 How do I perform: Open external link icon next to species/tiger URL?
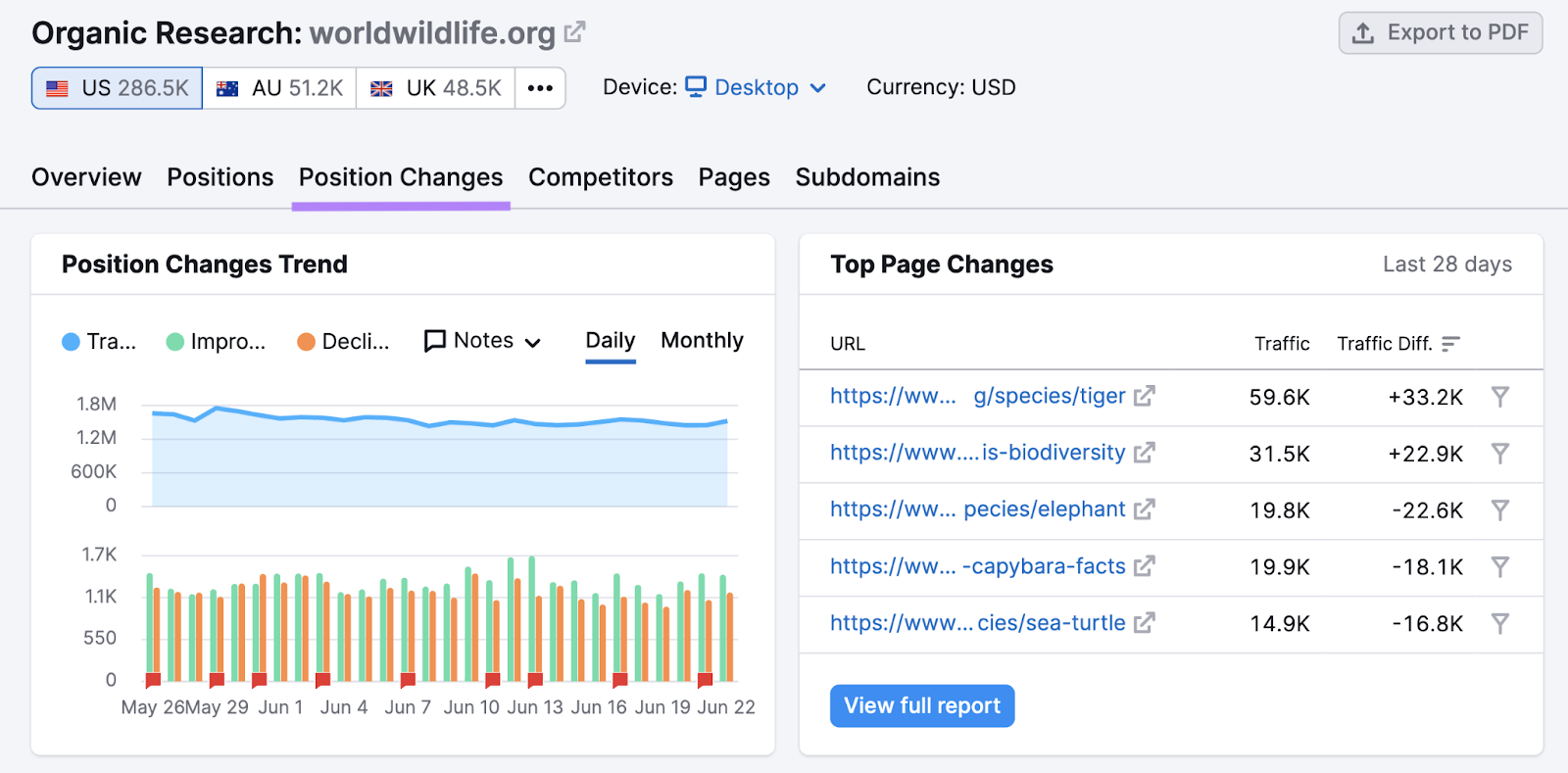1144,397
